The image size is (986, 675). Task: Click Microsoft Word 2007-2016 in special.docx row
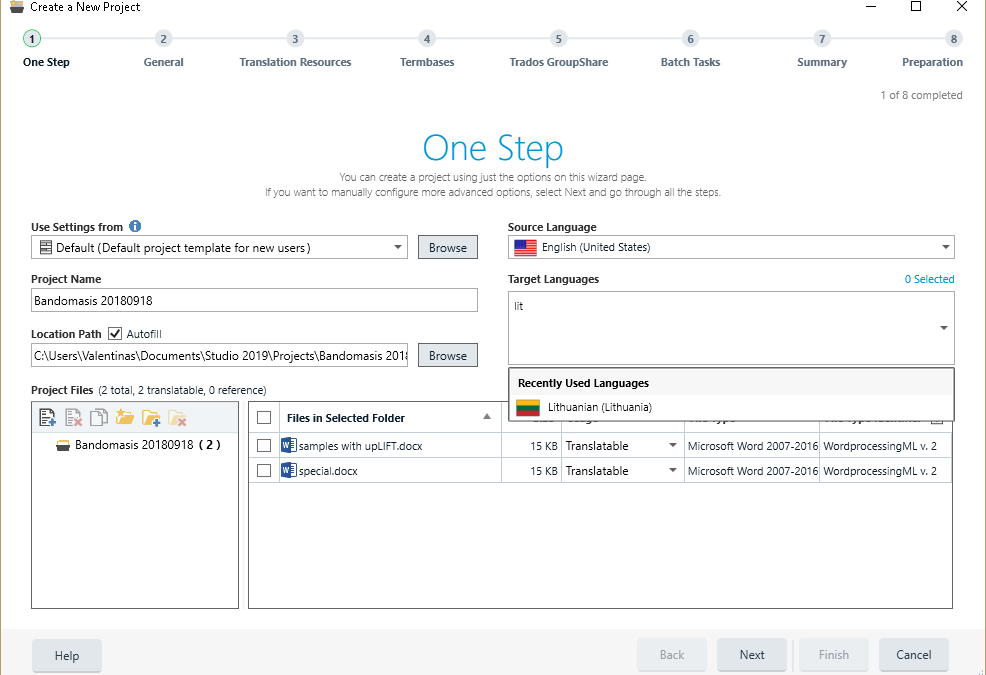pos(753,471)
